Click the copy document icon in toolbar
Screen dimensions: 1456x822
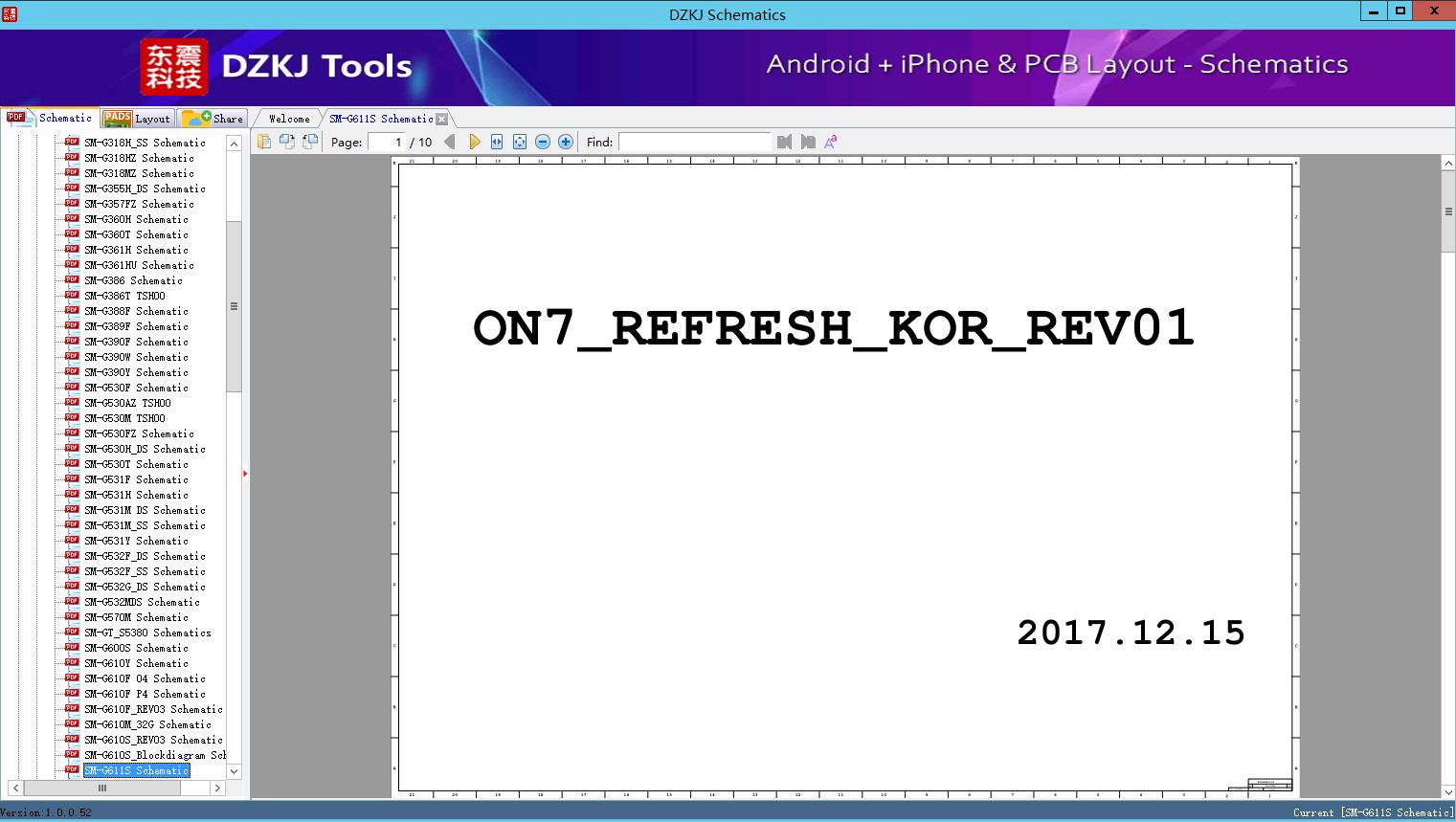point(263,142)
